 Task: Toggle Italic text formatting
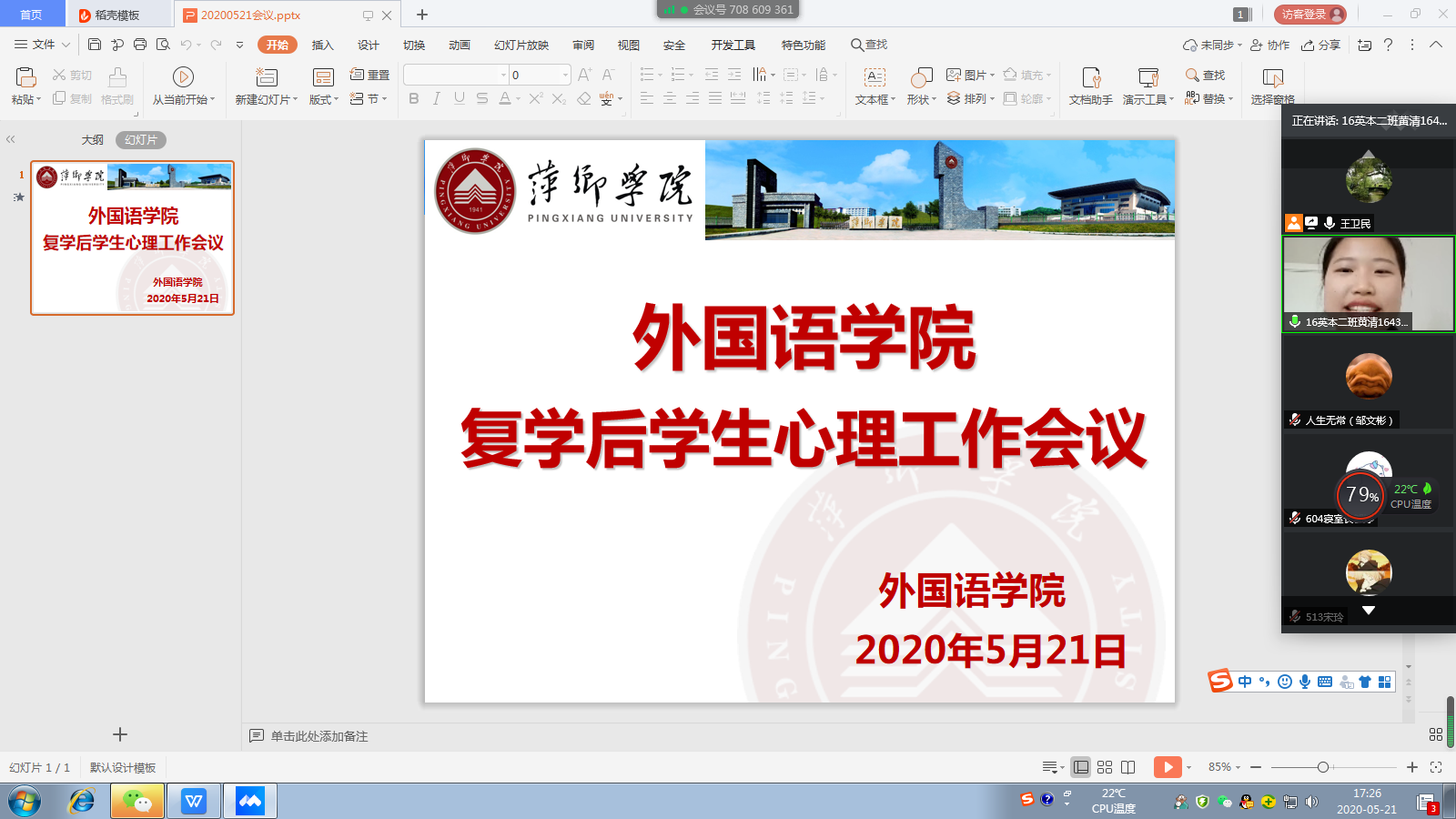[437, 98]
